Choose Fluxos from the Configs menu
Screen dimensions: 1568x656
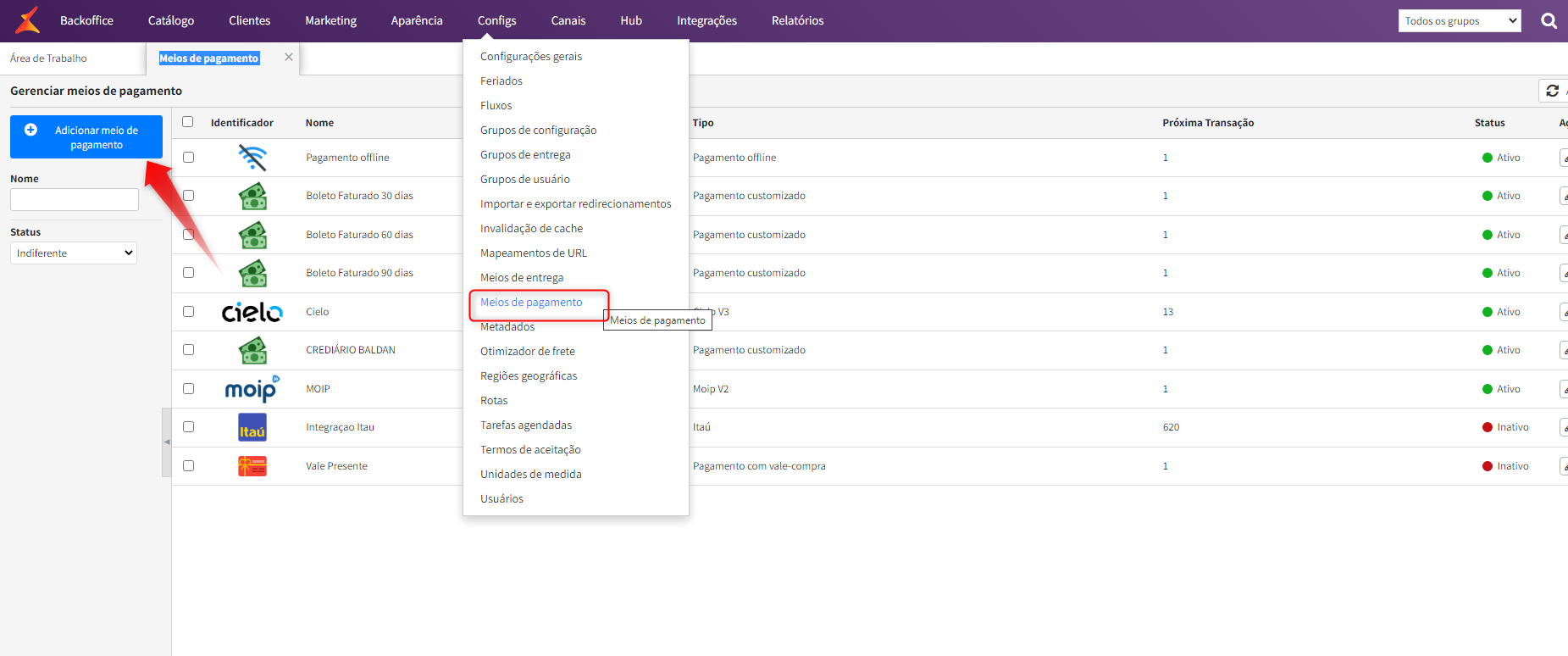coord(496,106)
